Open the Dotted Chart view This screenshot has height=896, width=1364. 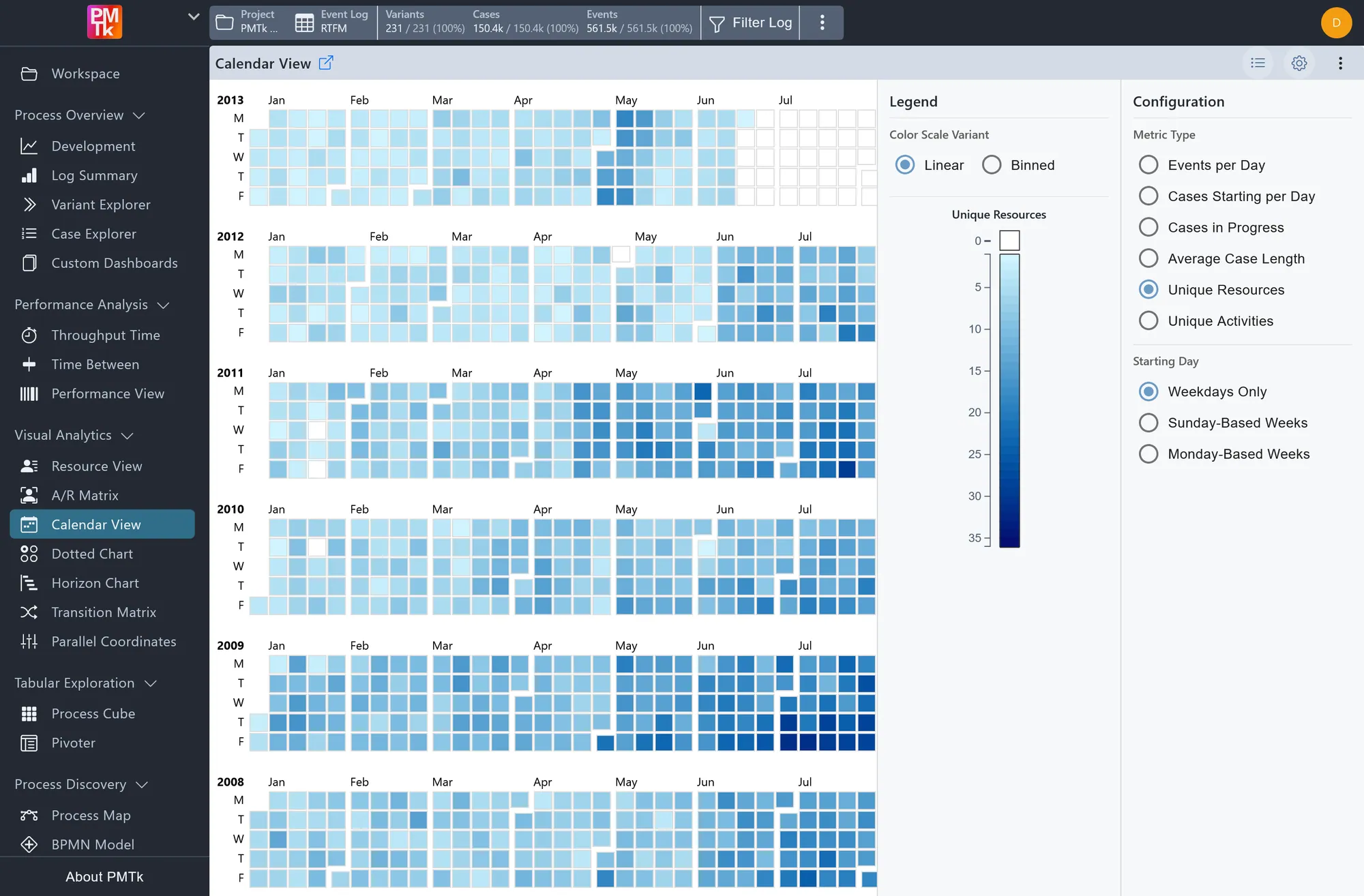(102, 554)
